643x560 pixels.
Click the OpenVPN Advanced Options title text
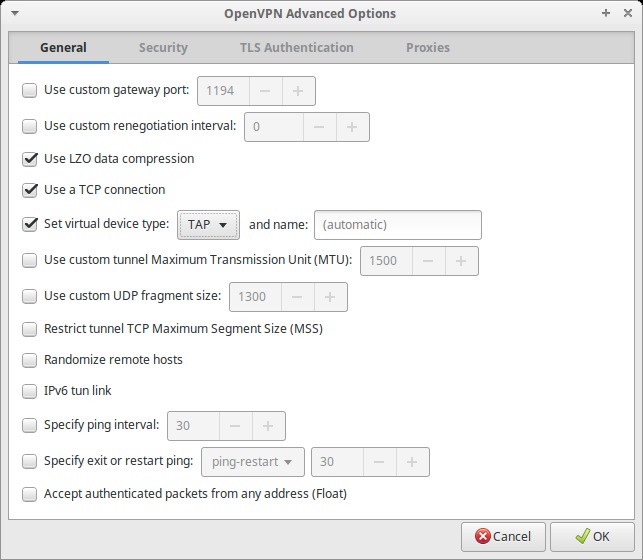coord(310,14)
